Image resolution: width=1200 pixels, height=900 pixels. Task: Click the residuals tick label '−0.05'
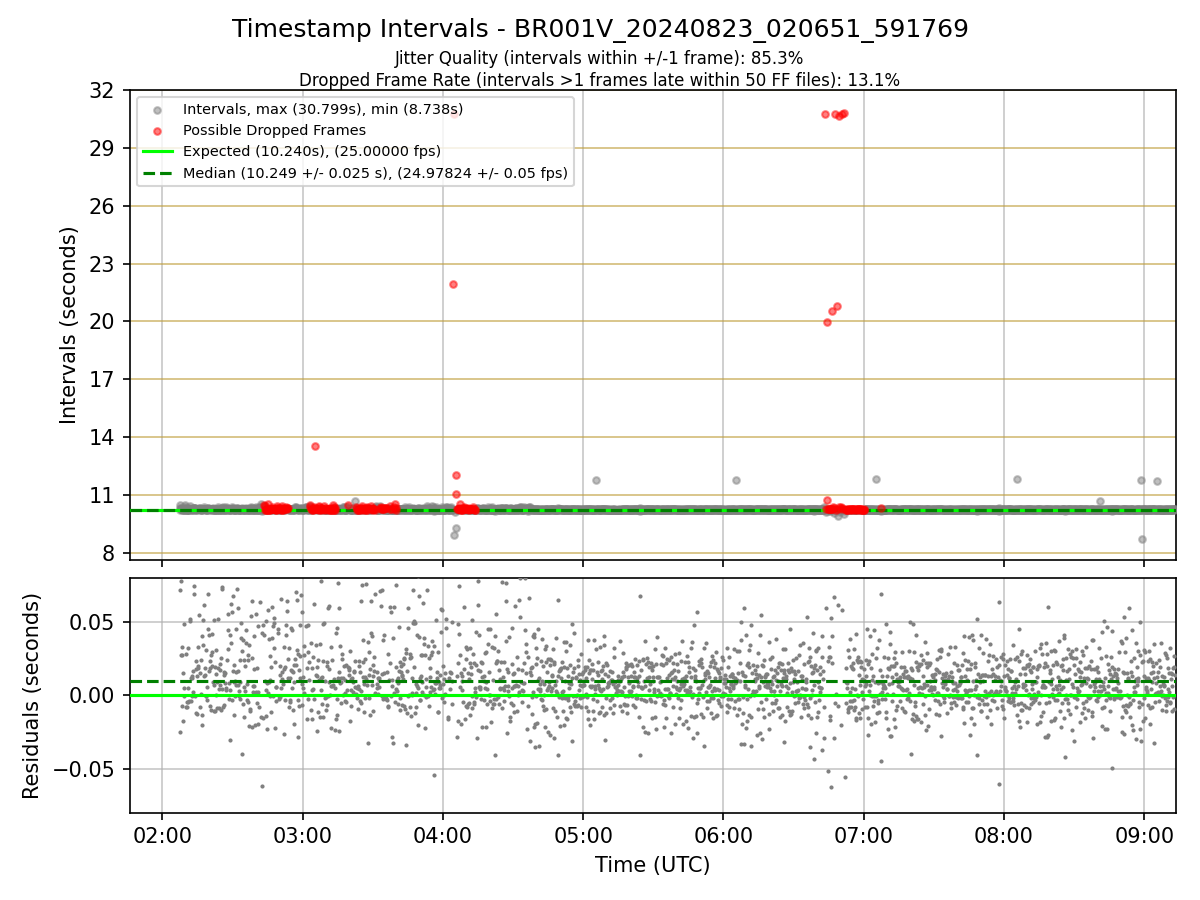click(84, 769)
